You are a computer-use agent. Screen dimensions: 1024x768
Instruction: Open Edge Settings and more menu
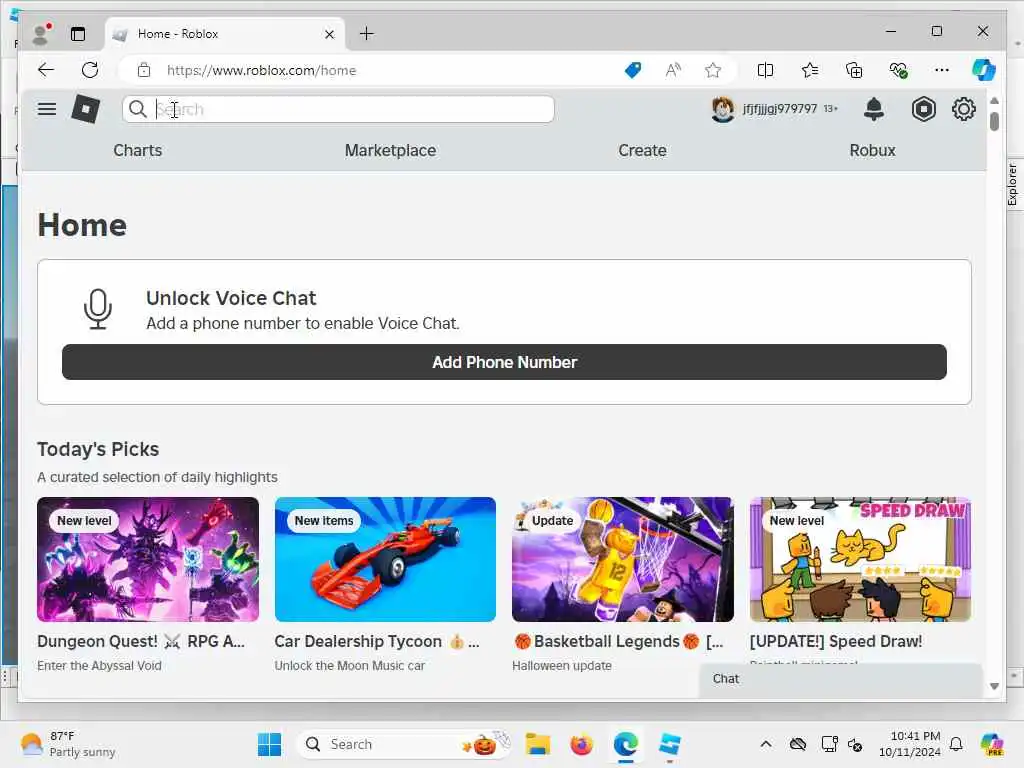click(942, 70)
